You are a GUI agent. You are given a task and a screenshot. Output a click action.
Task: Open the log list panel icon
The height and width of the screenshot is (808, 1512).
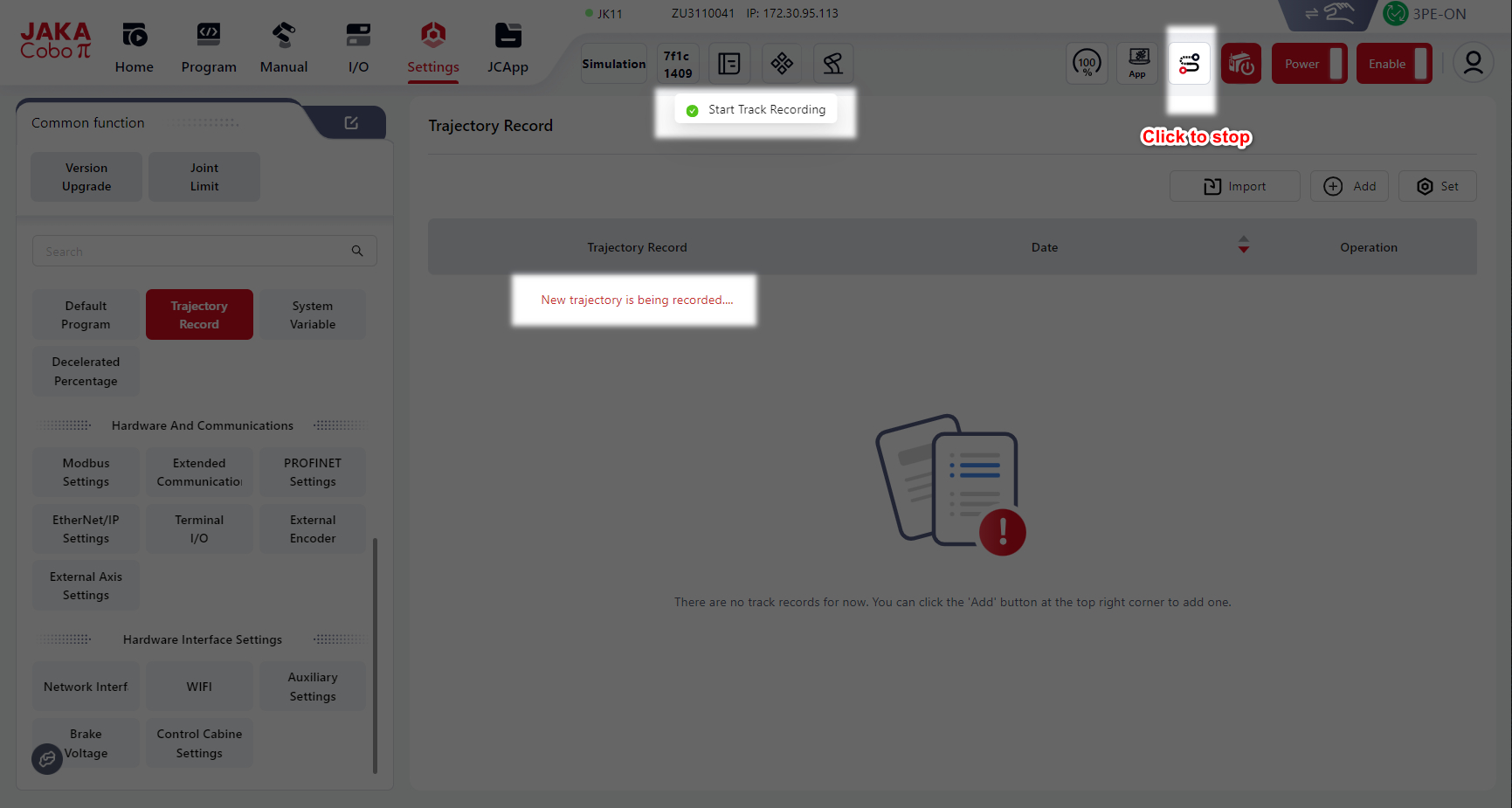click(x=728, y=64)
